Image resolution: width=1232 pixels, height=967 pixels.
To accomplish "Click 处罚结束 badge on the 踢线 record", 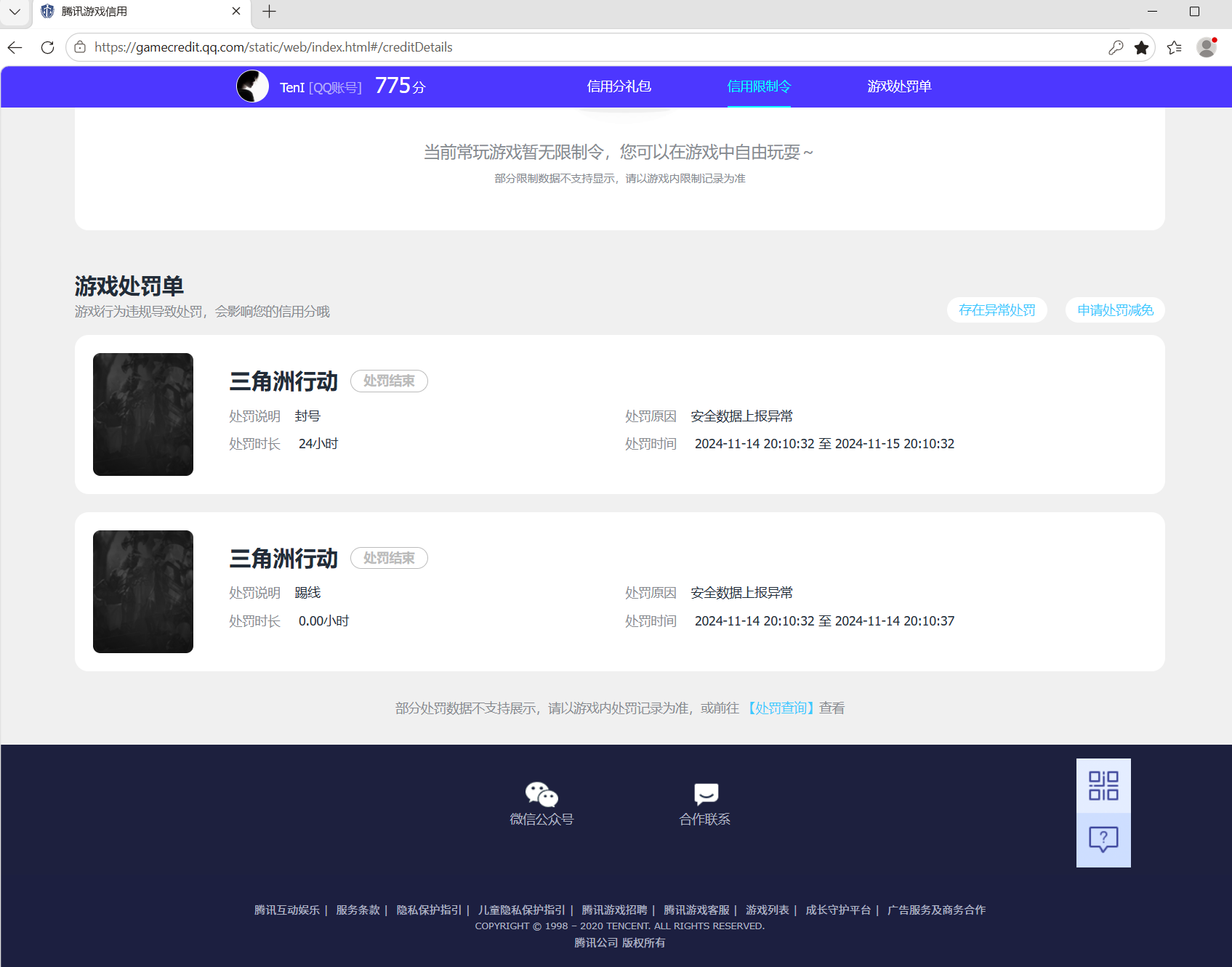I will (389, 558).
